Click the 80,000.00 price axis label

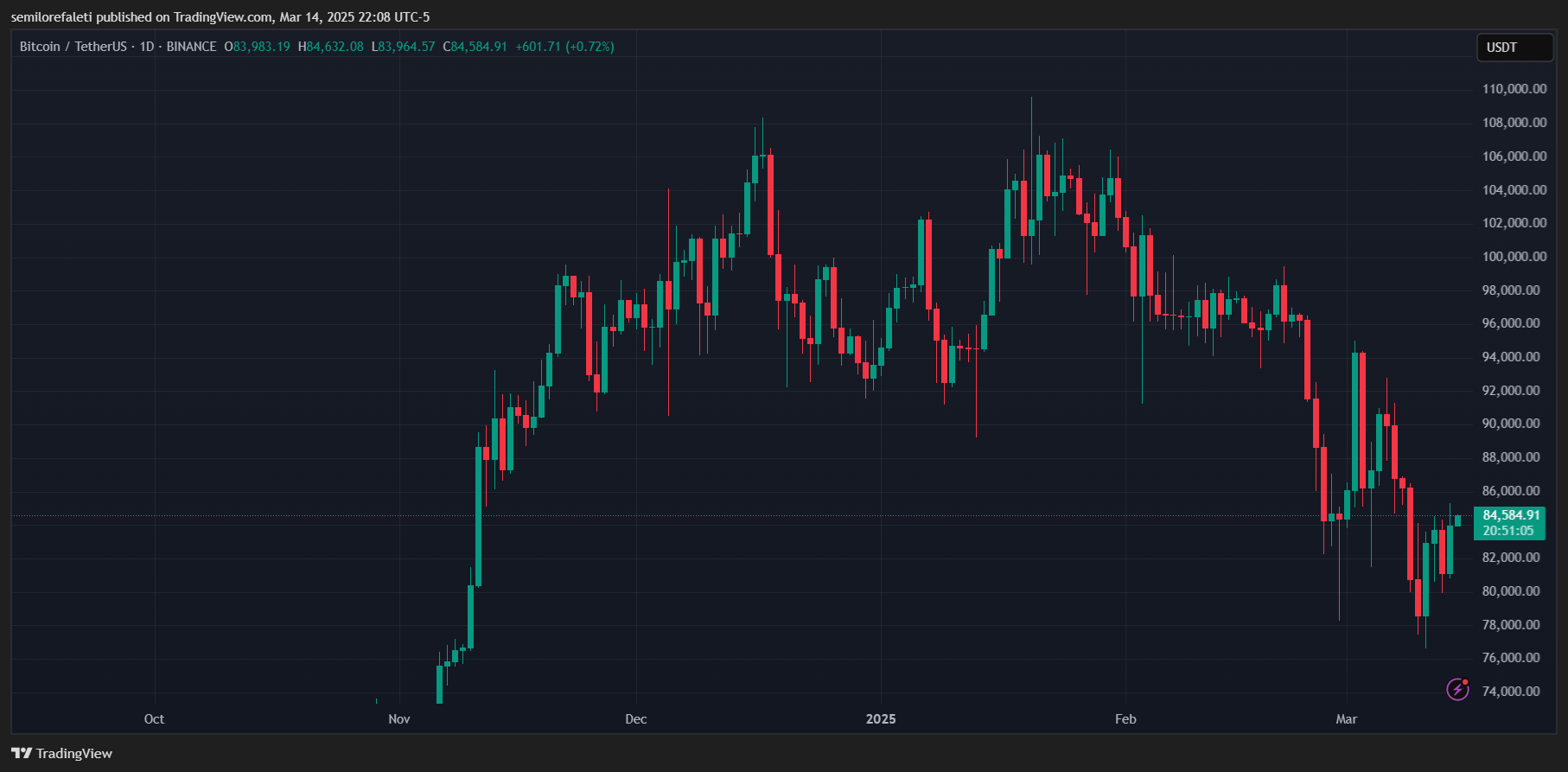1511,591
